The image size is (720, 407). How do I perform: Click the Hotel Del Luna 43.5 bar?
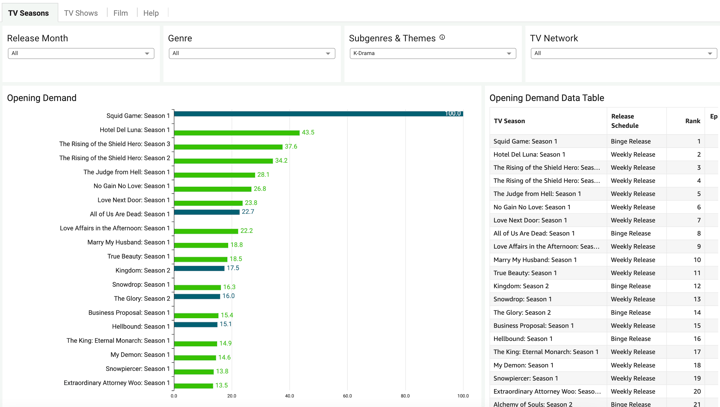click(237, 133)
